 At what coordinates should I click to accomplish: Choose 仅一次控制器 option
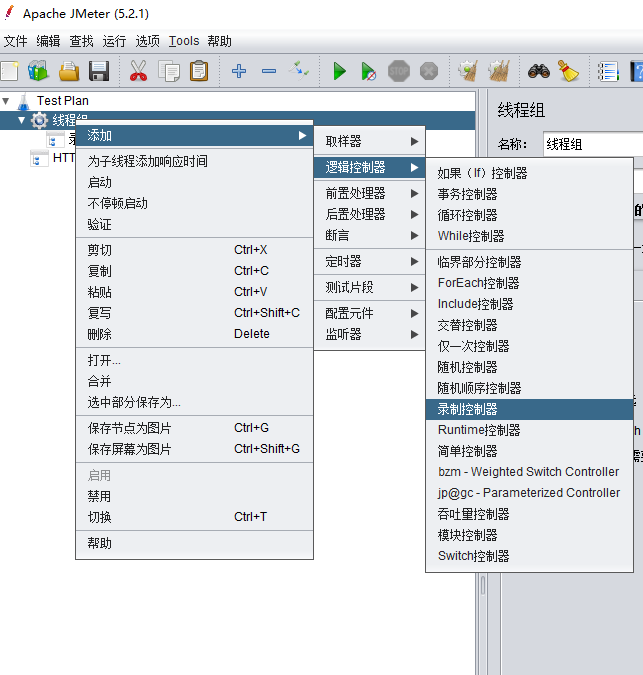[x=529, y=346]
